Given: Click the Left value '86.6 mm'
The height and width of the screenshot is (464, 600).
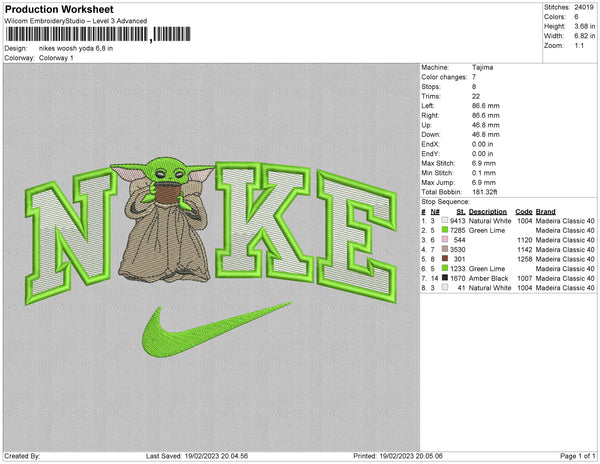Looking at the screenshot, I should (486, 106).
